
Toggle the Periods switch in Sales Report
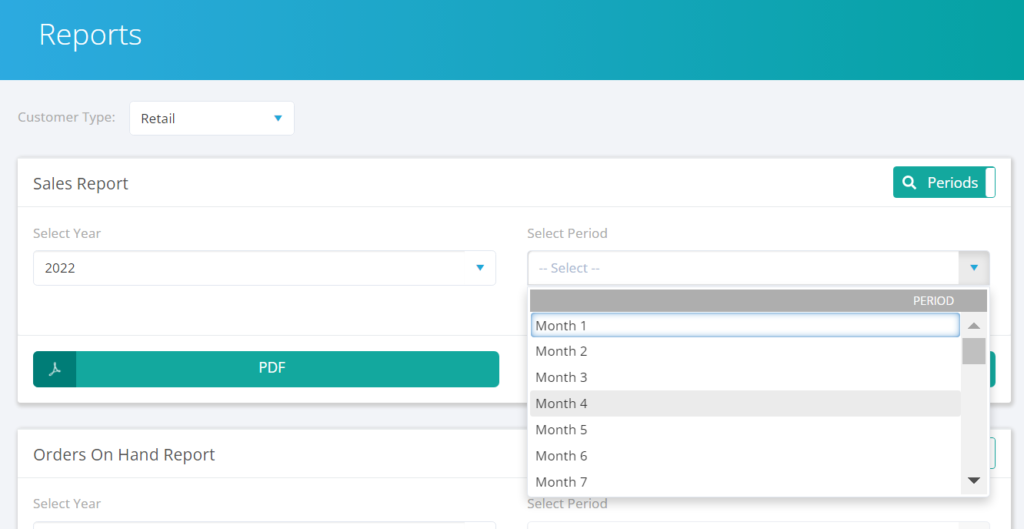point(990,182)
